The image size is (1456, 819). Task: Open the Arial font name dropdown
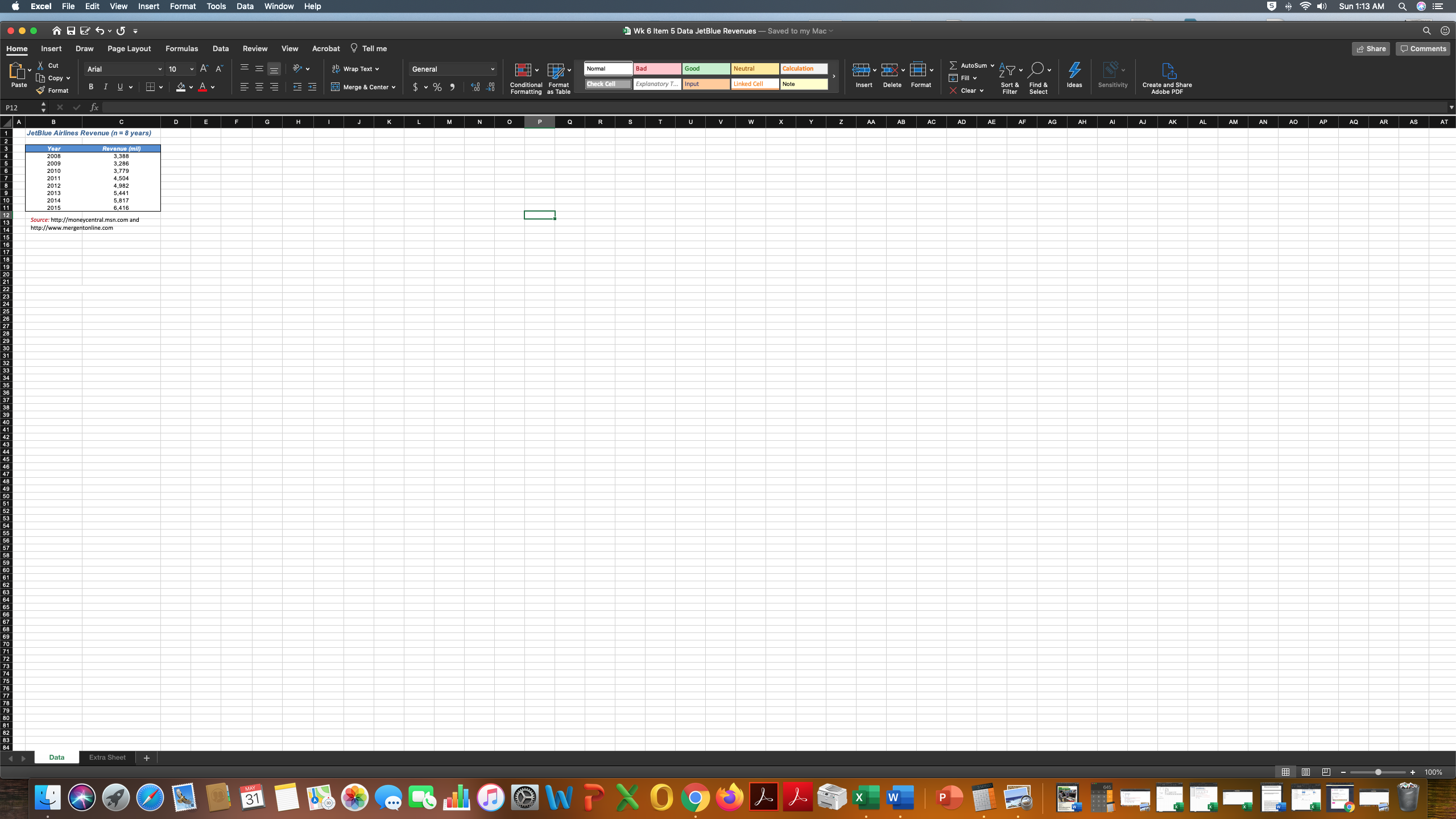pyautogui.click(x=159, y=69)
